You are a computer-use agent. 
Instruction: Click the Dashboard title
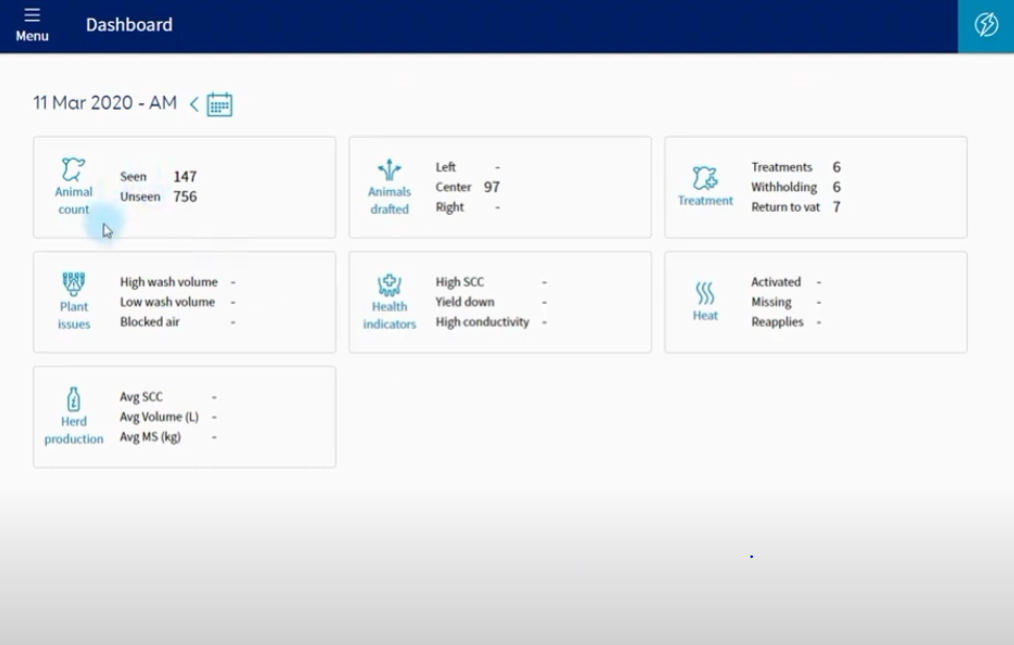(129, 25)
